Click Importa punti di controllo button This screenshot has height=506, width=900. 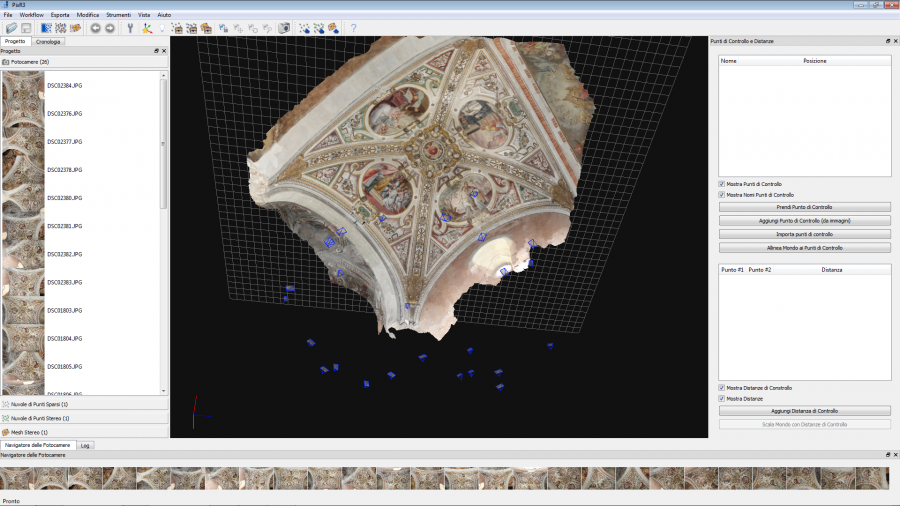(805, 235)
